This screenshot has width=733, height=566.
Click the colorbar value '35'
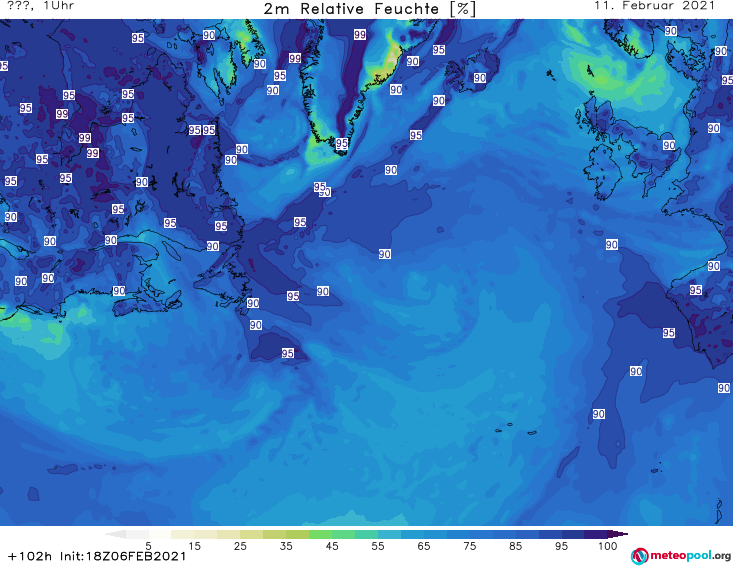click(286, 546)
